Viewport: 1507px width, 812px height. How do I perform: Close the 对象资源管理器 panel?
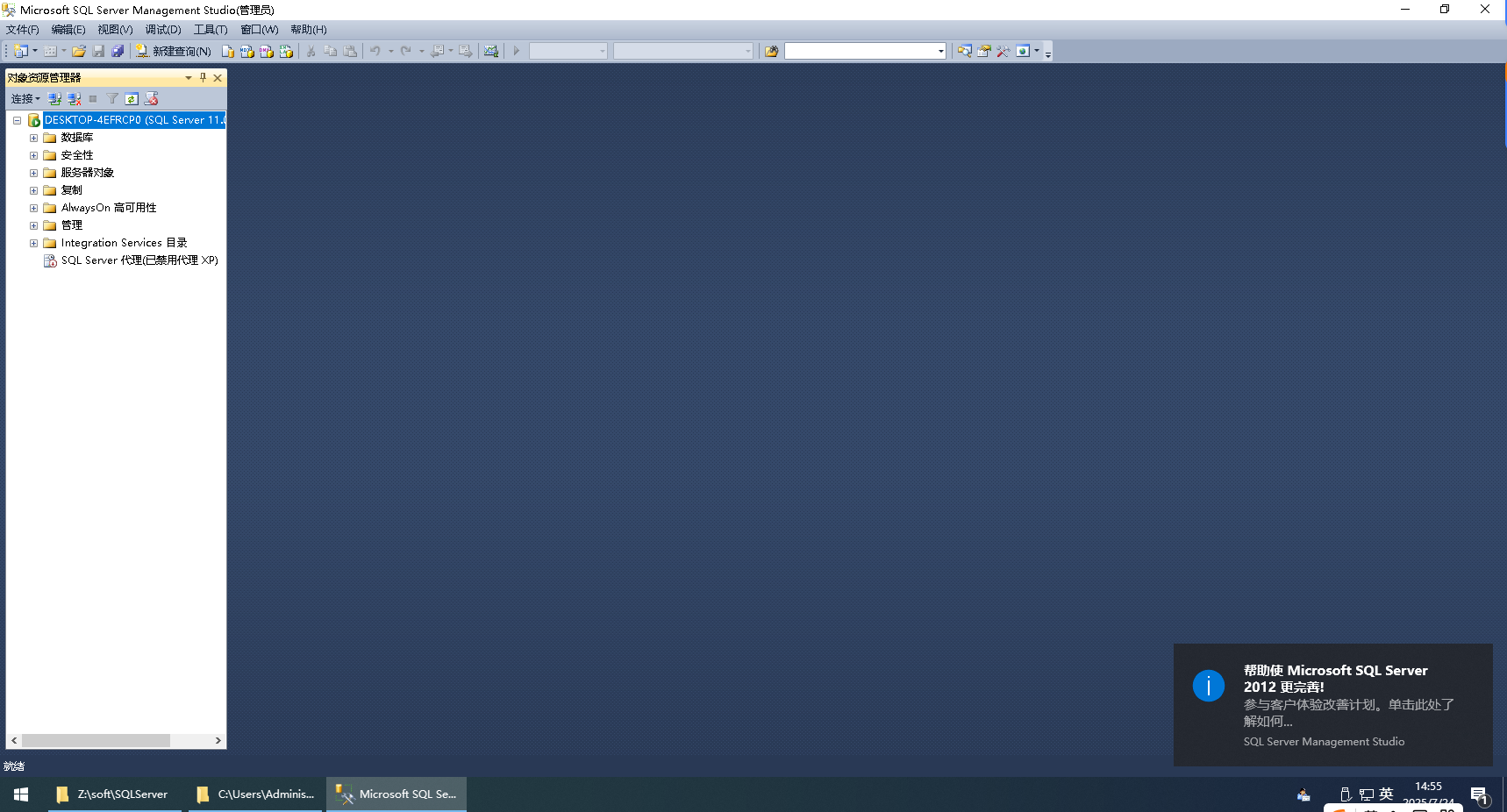click(x=218, y=78)
